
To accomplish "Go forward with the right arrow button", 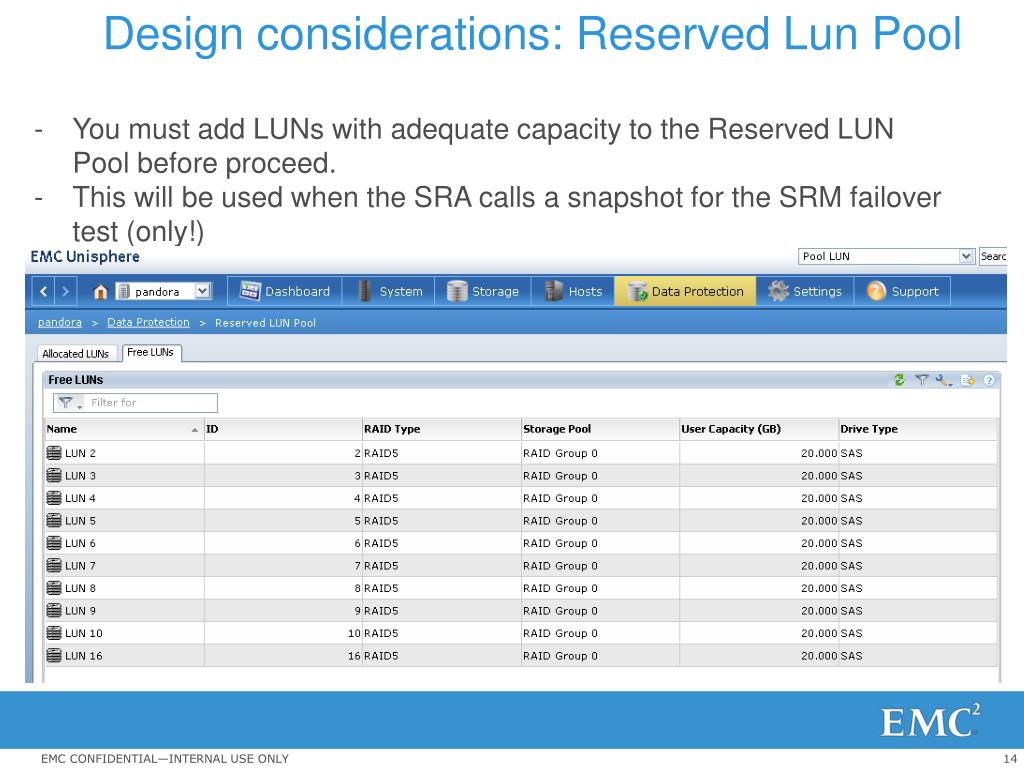I will coord(65,291).
